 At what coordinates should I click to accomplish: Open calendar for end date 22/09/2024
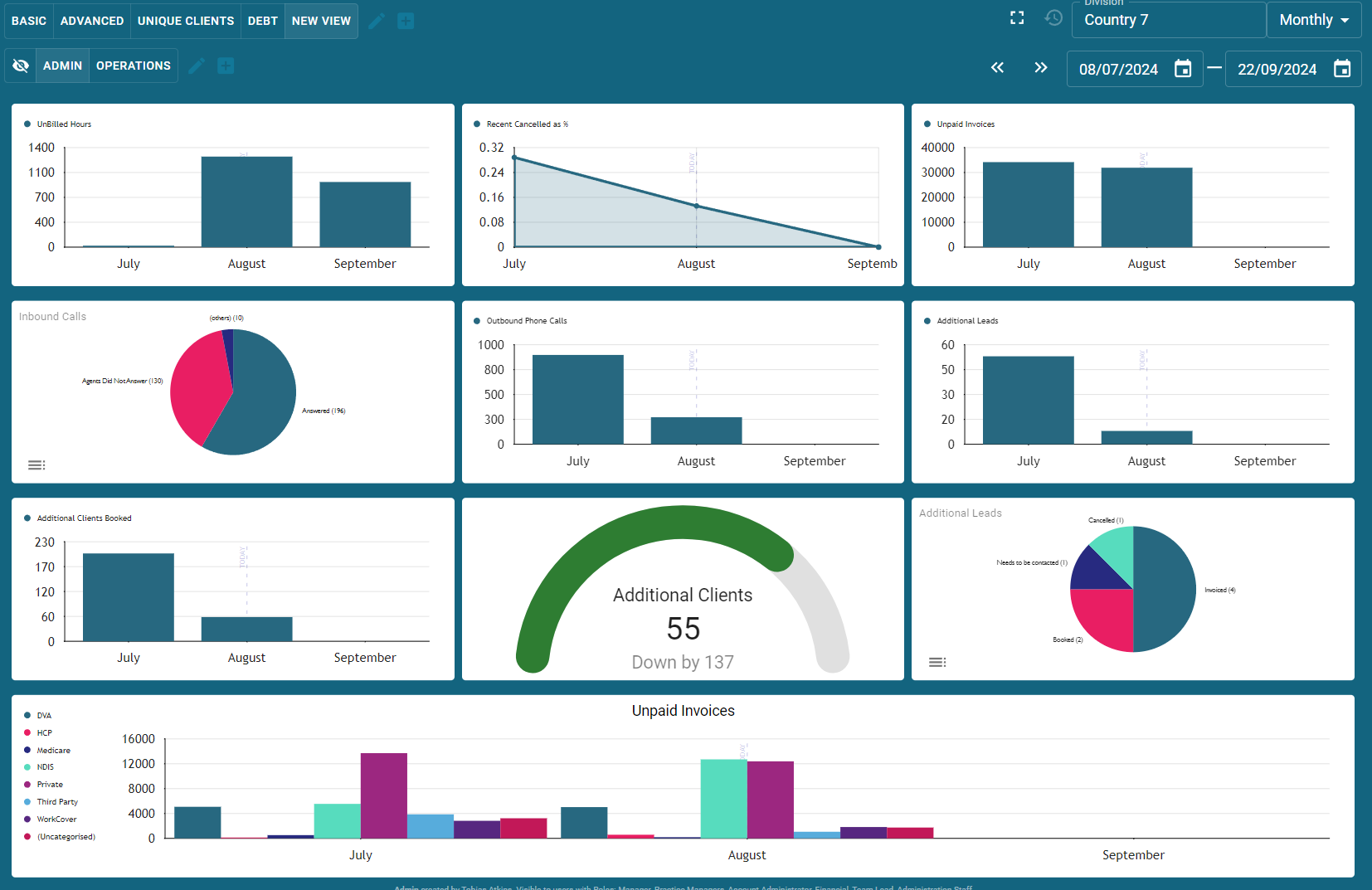[1342, 69]
